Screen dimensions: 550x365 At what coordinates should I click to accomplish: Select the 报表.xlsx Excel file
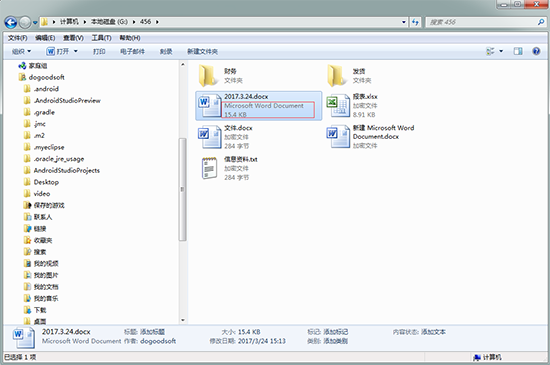pyautogui.click(x=353, y=106)
